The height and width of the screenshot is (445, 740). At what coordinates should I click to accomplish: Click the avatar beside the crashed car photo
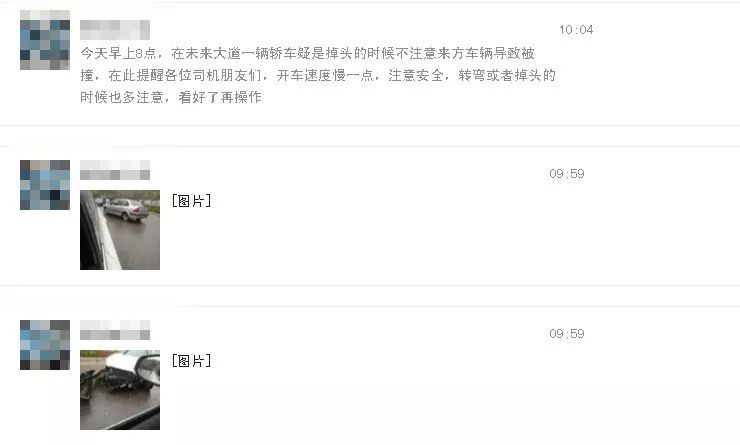(45, 344)
